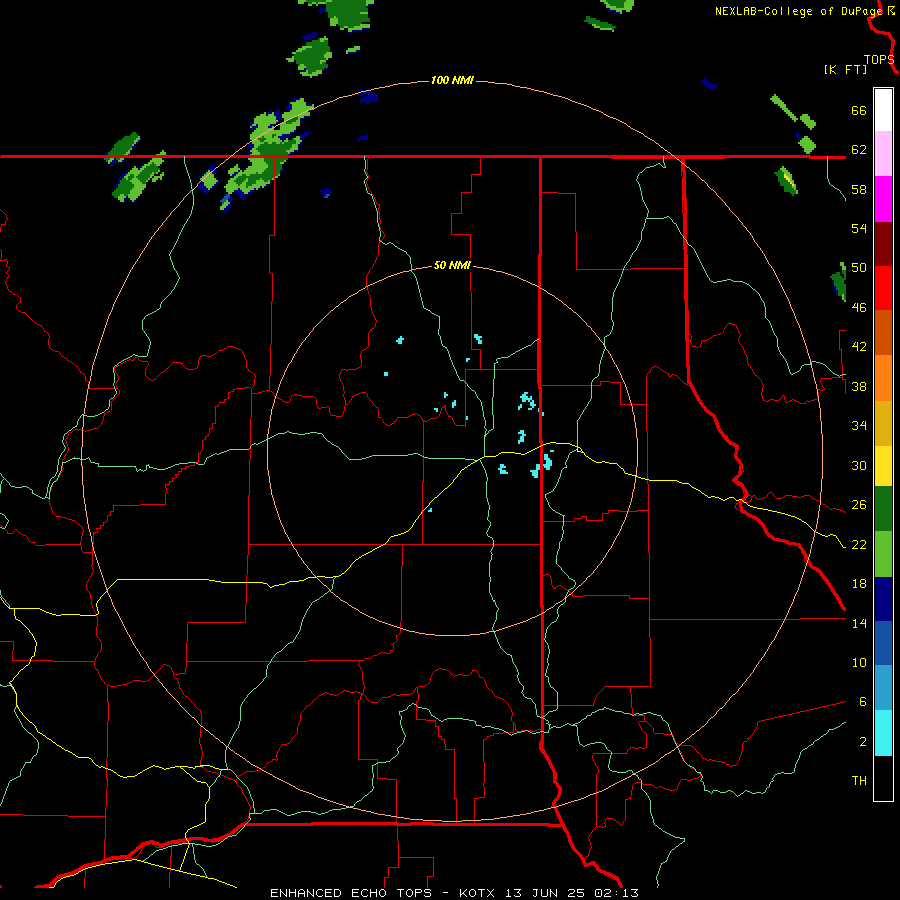The height and width of the screenshot is (900, 900).
Task: Click the 18 value on the color scale
Action: pos(859,584)
